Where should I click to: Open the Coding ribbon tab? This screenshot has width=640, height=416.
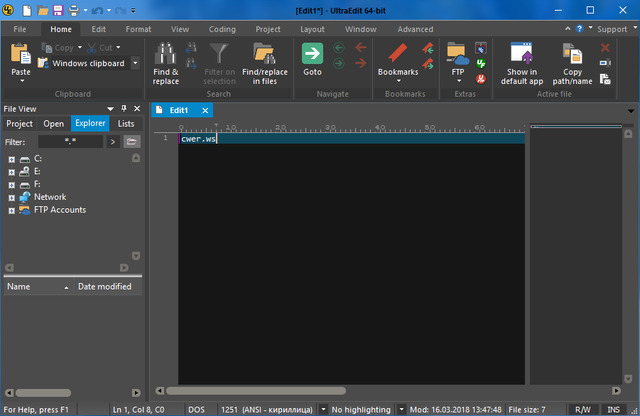point(222,29)
